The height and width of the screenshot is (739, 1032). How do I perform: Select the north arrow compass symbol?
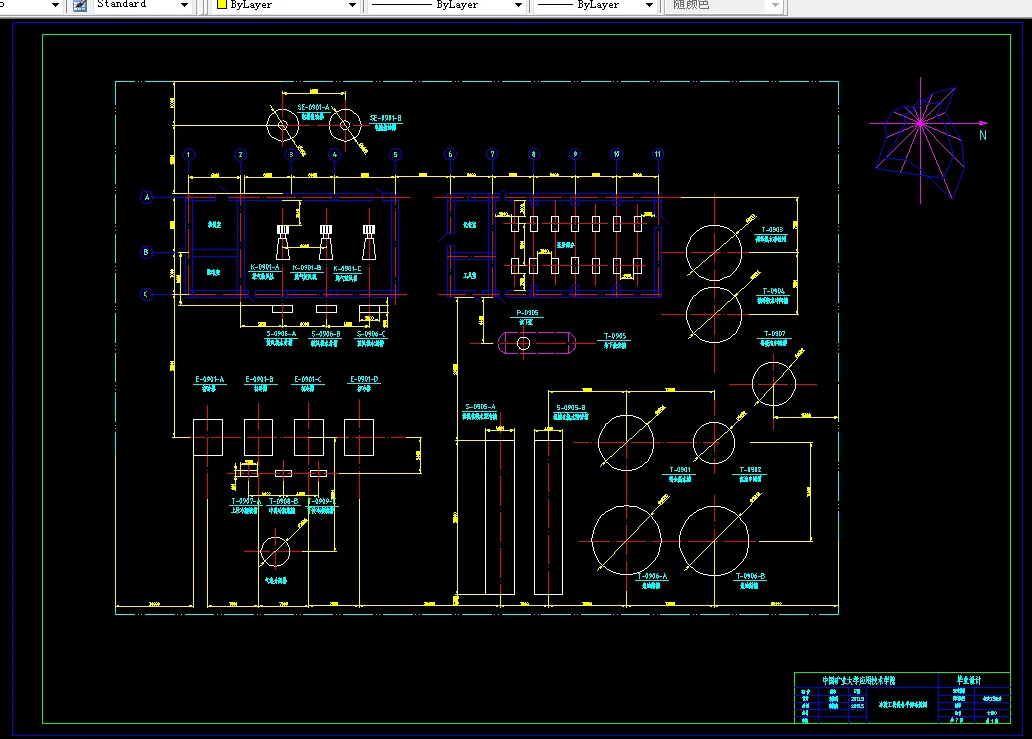pyautogui.click(x=921, y=140)
